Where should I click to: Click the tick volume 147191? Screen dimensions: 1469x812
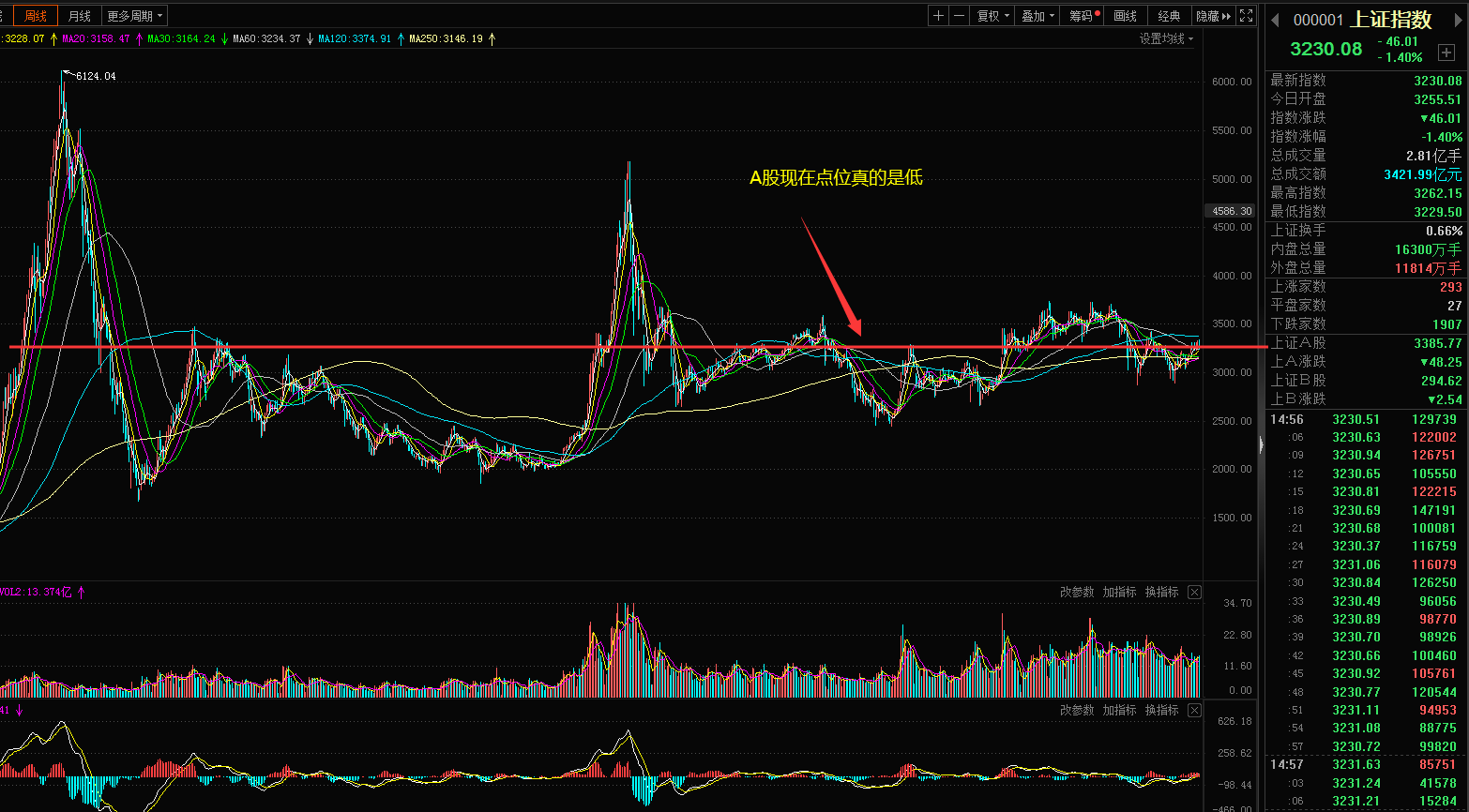pos(1434,510)
